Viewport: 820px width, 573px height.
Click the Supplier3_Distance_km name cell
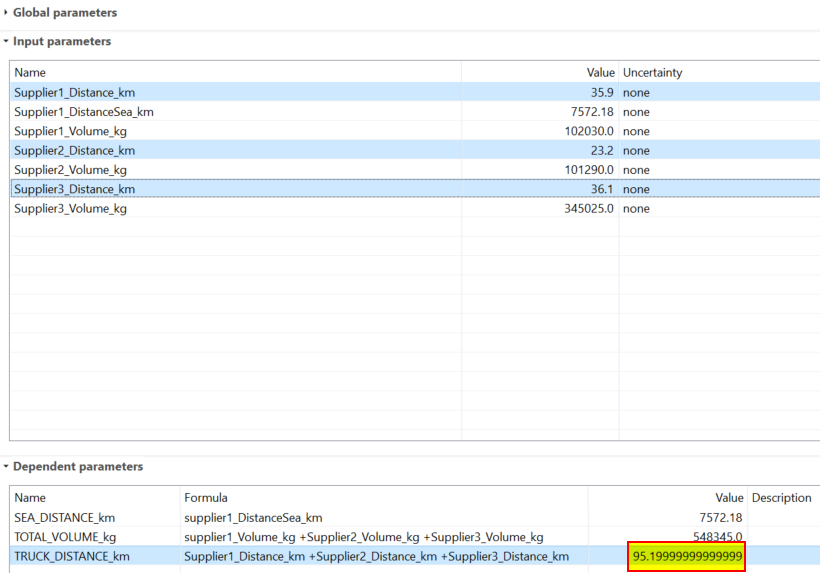click(75, 189)
